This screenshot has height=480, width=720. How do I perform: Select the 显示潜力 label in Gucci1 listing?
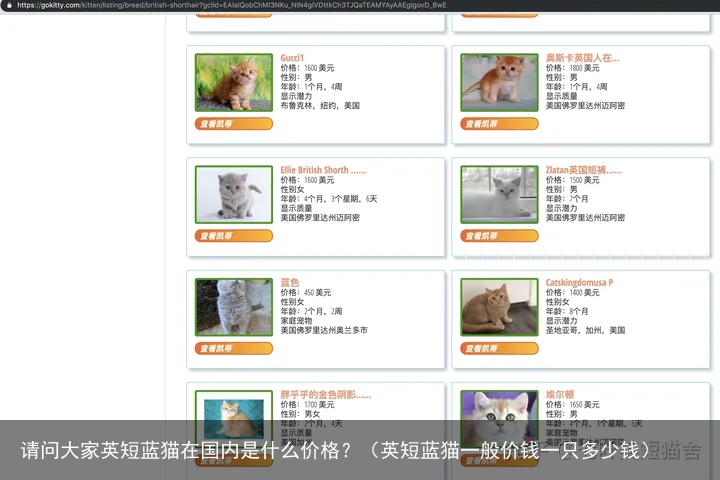point(296,96)
